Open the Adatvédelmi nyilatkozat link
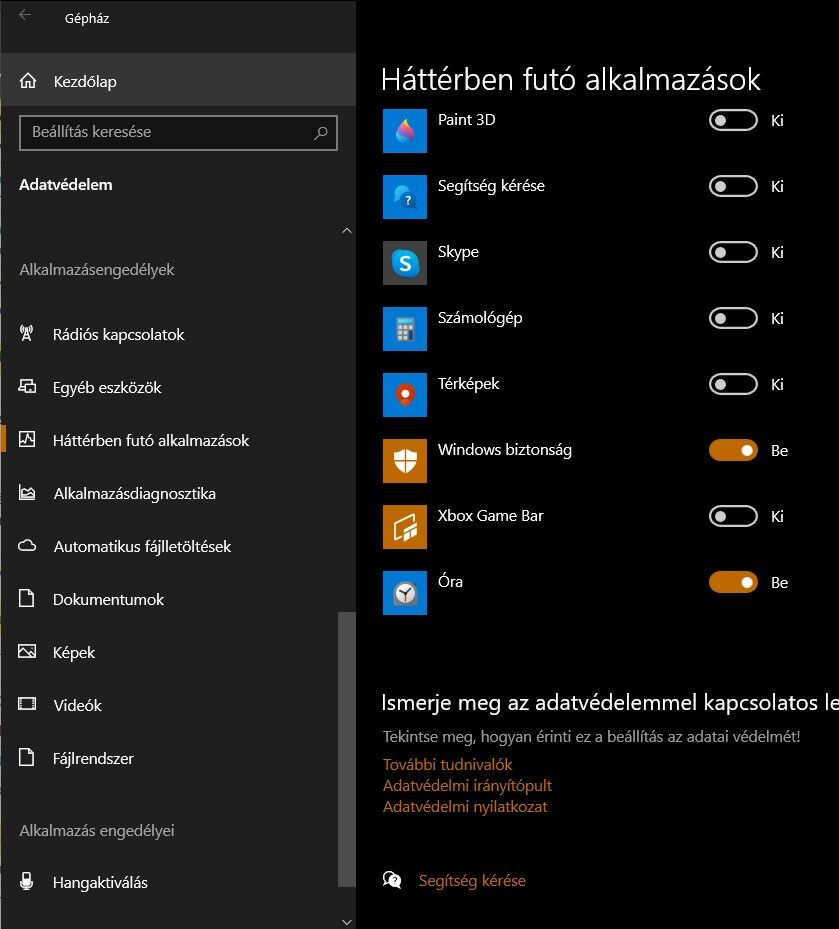This screenshot has height=929, width=839. point(465,806)
